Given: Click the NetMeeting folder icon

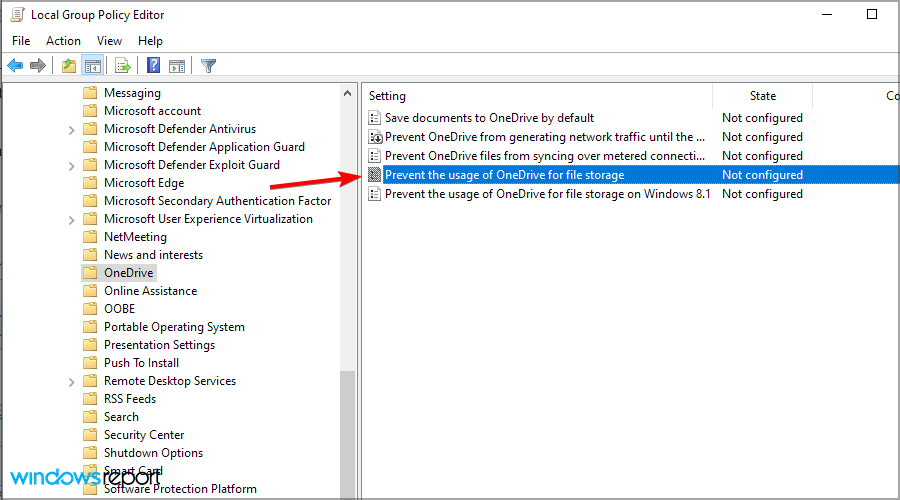Looking at the screenshot, I should click(90, 237).
